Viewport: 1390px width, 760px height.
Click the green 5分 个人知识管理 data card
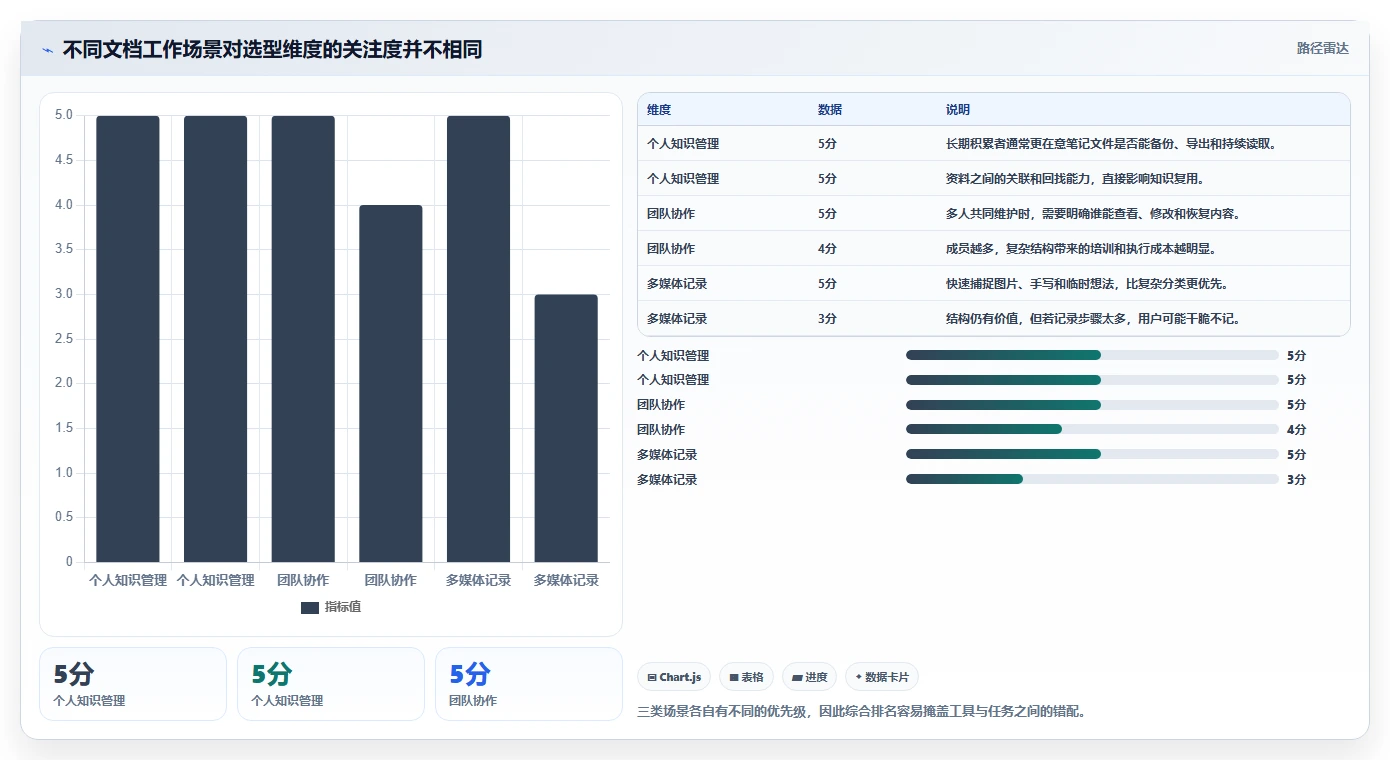click(331, 684)
